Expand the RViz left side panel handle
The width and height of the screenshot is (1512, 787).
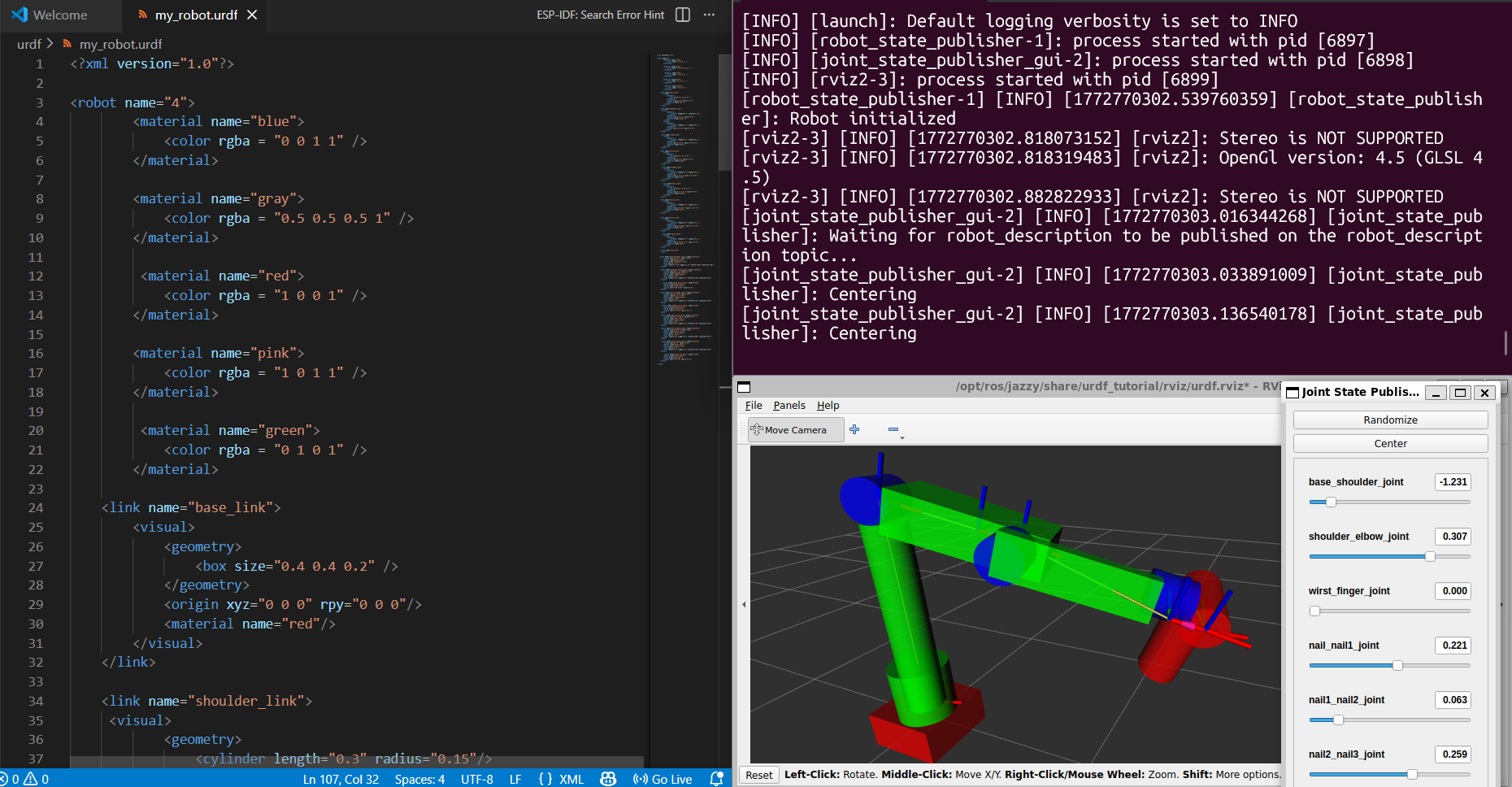tap(744, 604)
